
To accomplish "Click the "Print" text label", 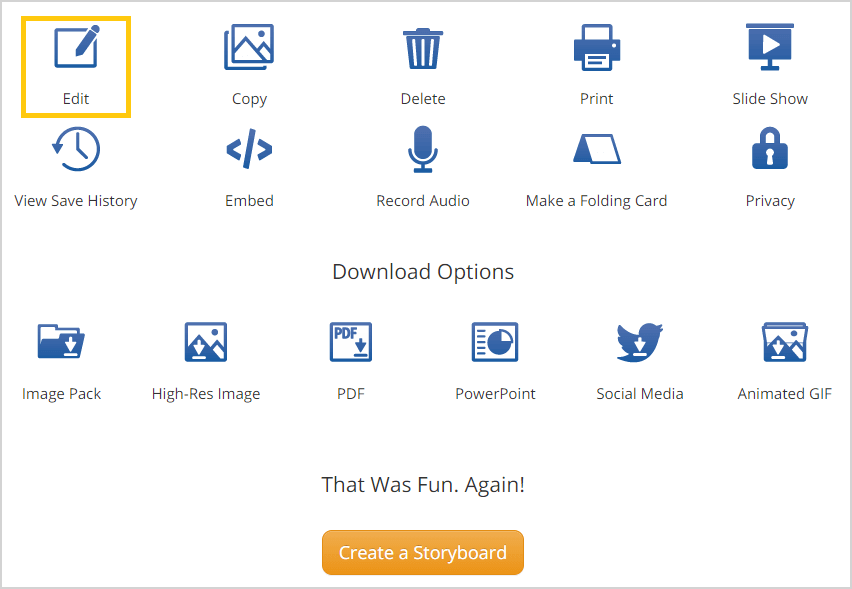I will (597, 99).
